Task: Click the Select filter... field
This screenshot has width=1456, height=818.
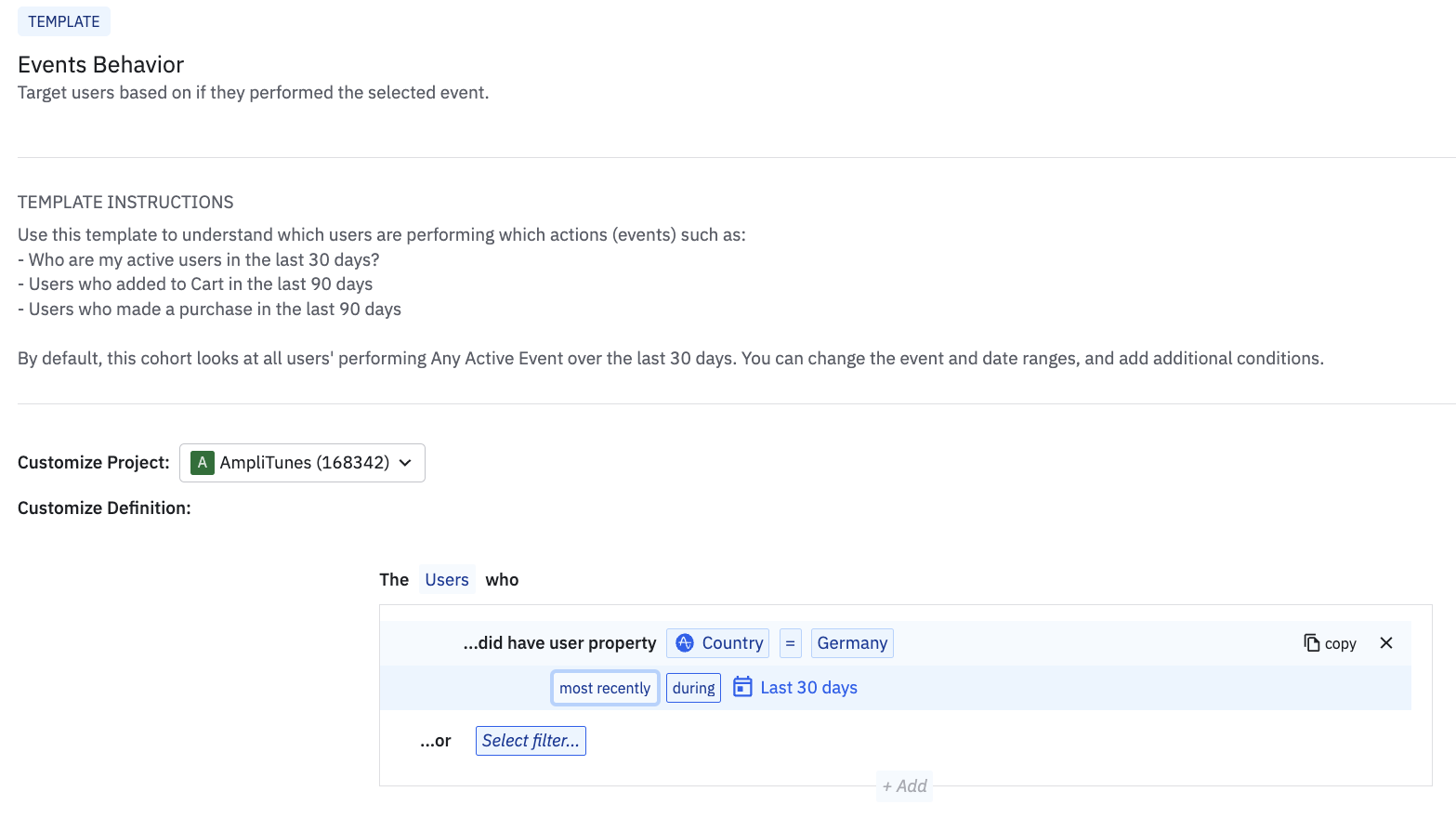Action: [531, 741]
